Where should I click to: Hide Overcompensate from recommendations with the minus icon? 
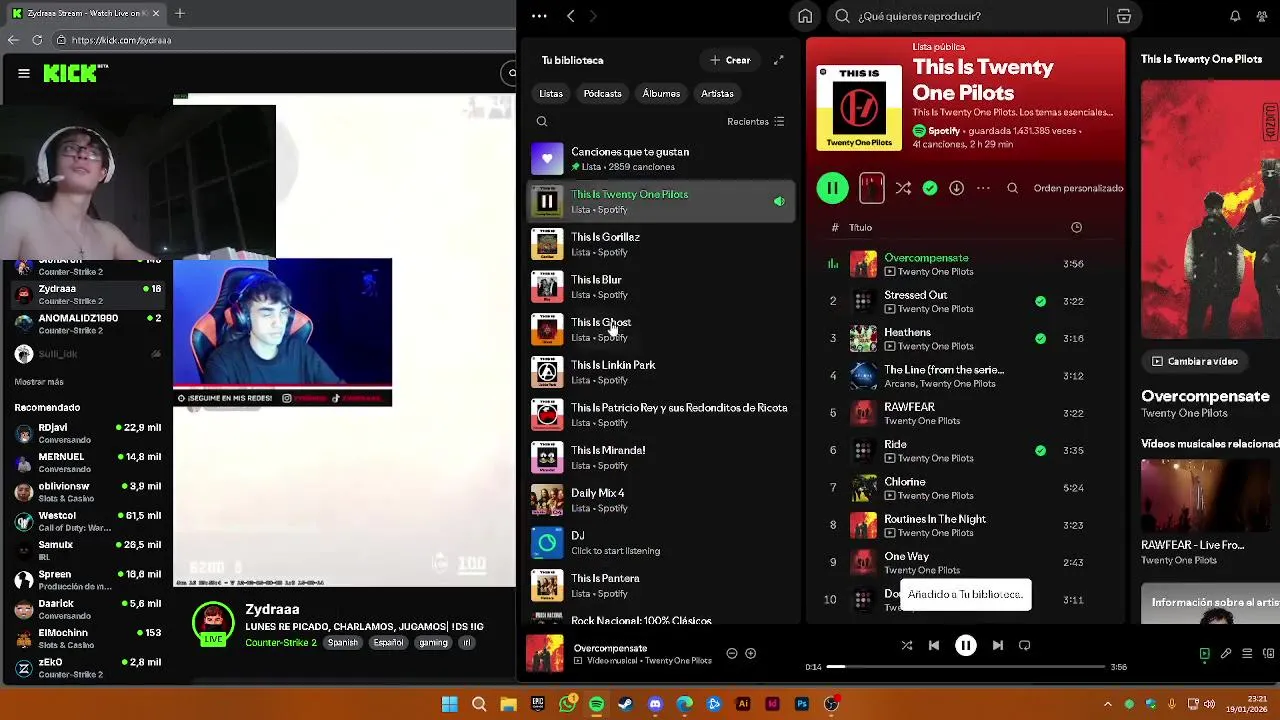(x=731, y=654)
